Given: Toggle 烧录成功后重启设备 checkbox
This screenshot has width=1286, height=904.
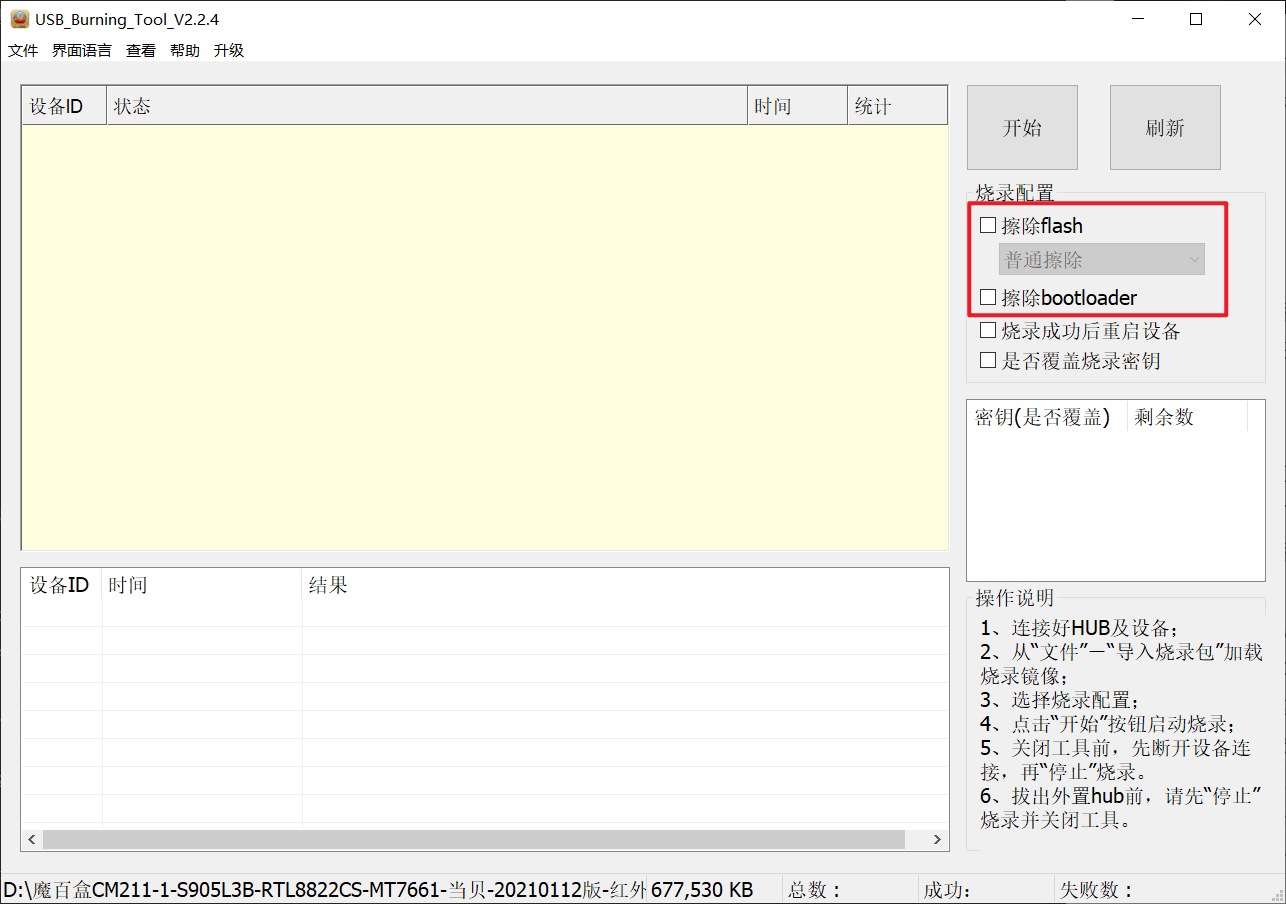Looking at the screenshot, I should coord(988,331).
